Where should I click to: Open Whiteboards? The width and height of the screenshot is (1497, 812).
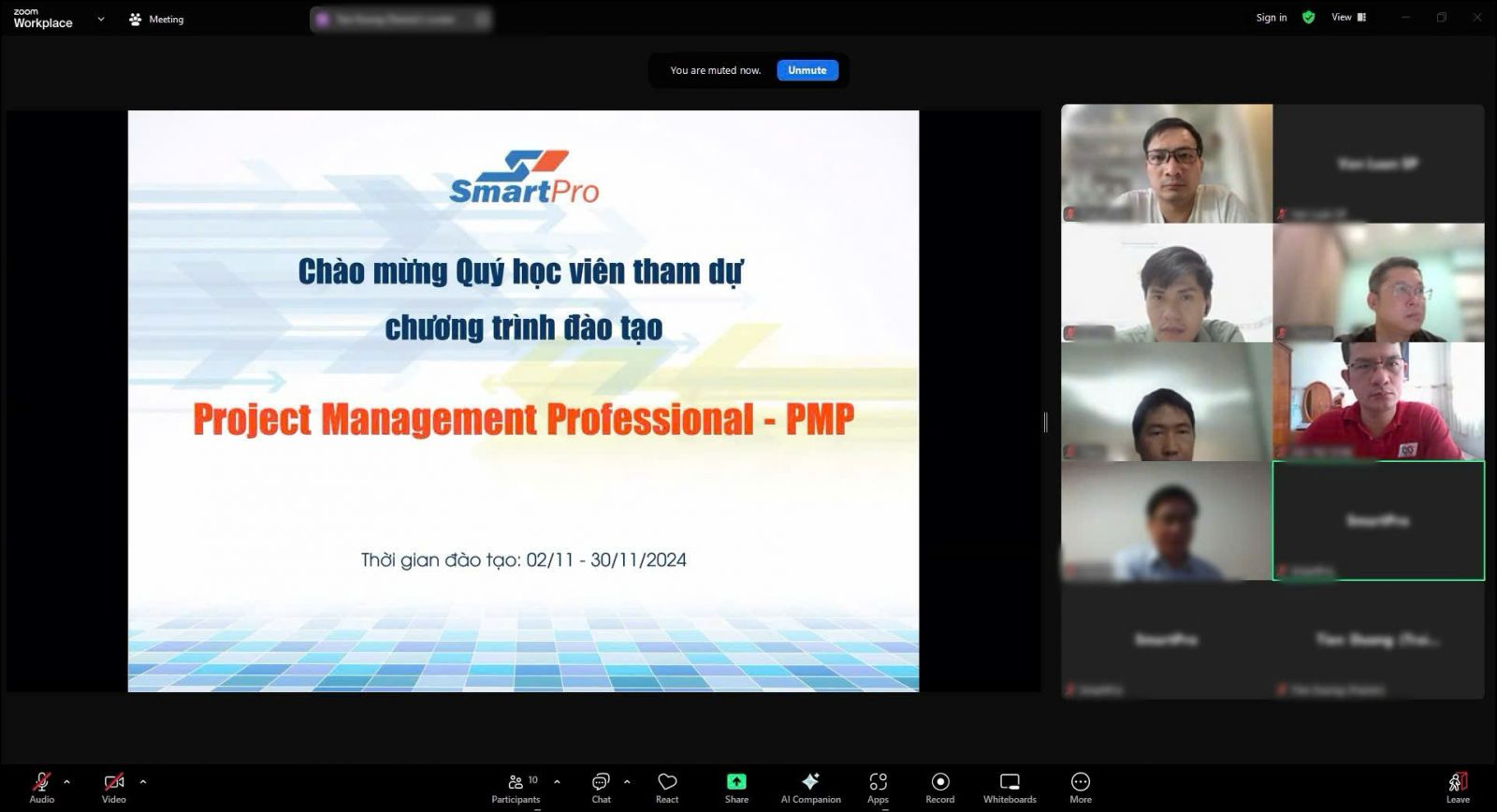coord(1010,788)
